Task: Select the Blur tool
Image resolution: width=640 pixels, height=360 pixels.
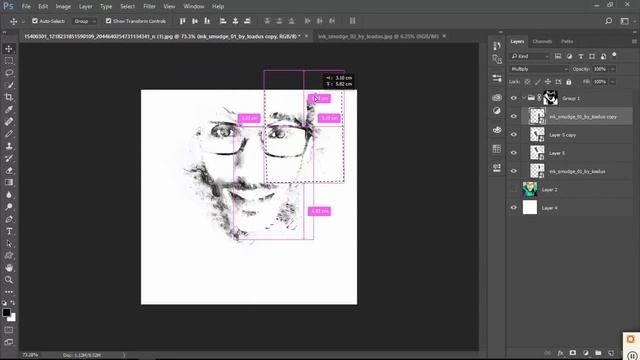Action: point(9,195)
